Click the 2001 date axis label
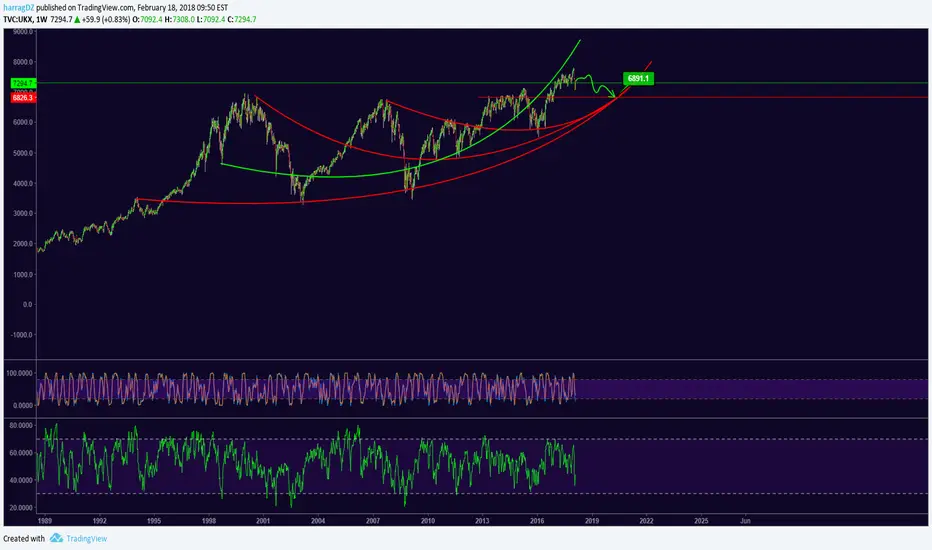This screenshot has width=932, height=550. tap(263, 521)
